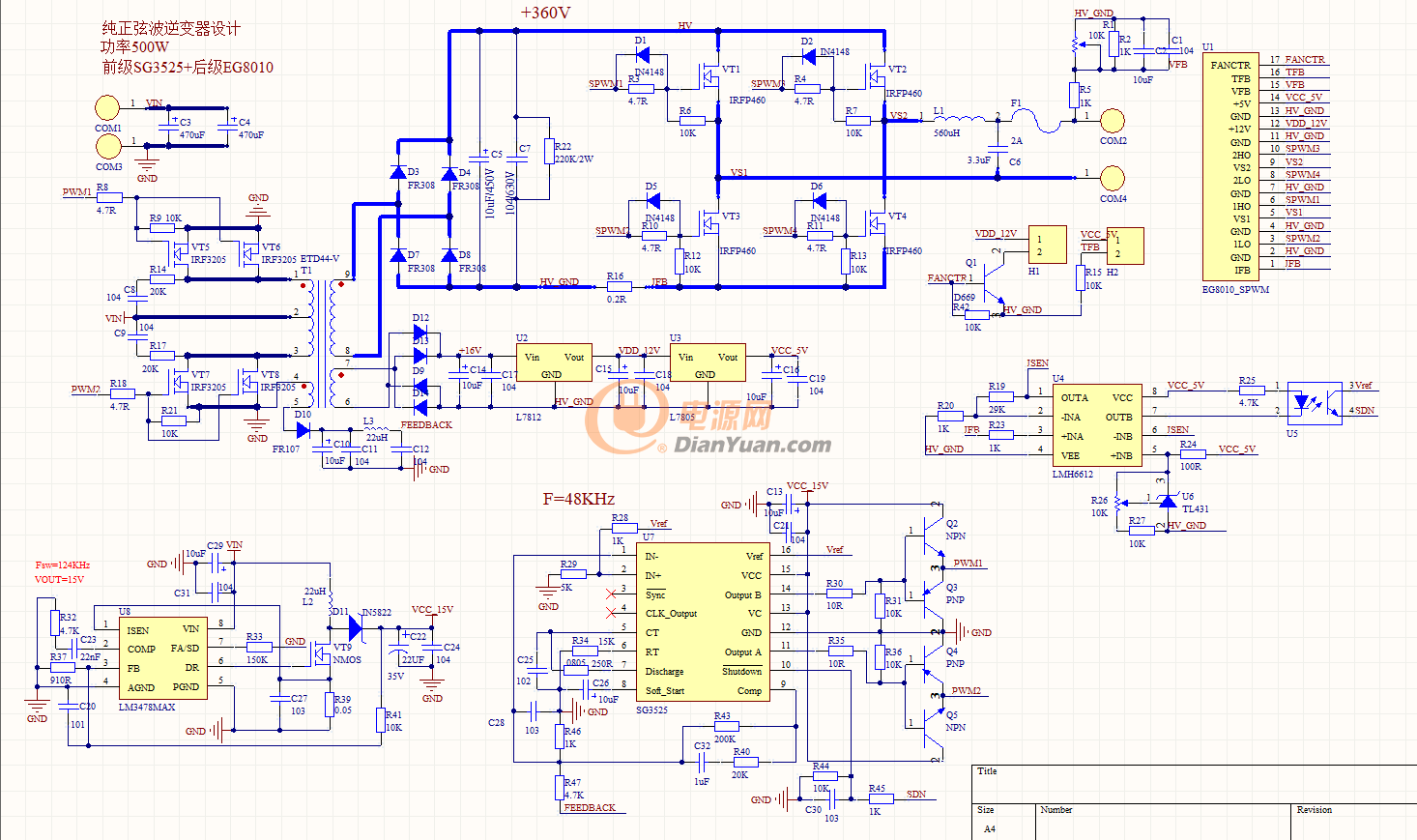
Task: Select the L7812 regulator U2
Action: pyautogui.click(x=553, y=363)
